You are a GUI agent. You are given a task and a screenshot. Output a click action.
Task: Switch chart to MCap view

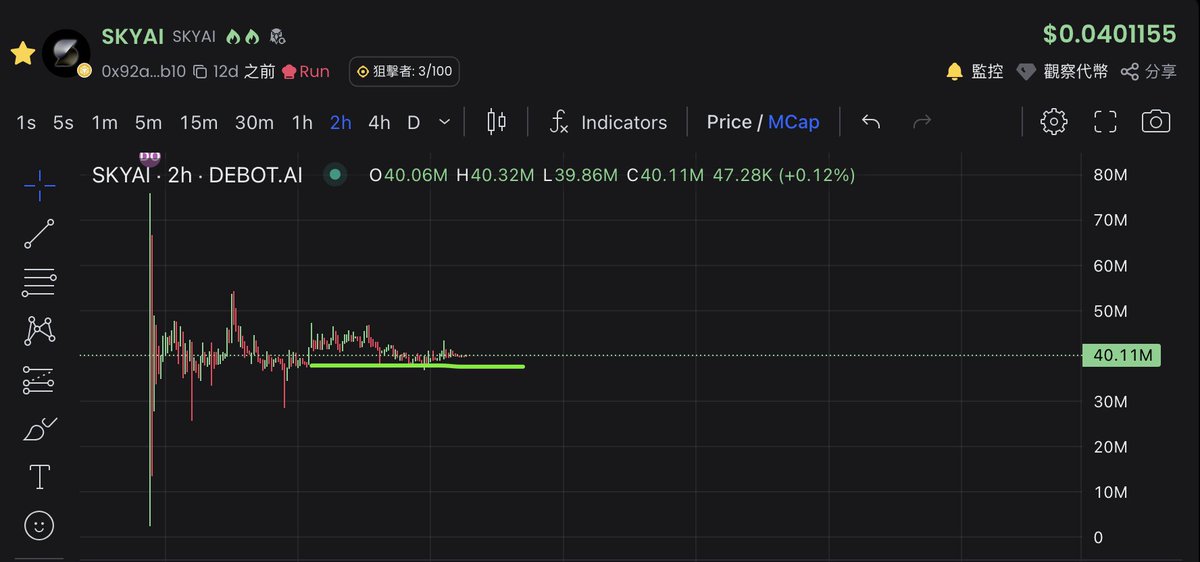793,122
